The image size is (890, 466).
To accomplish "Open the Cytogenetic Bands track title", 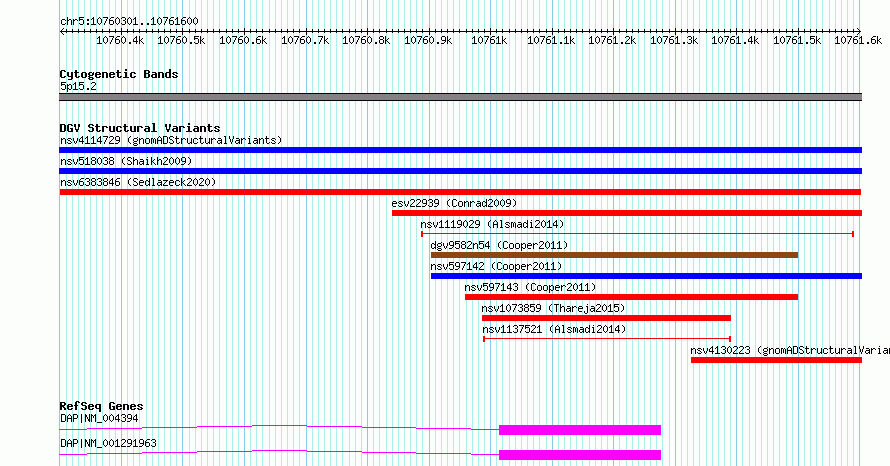I will tap(119, 74).
